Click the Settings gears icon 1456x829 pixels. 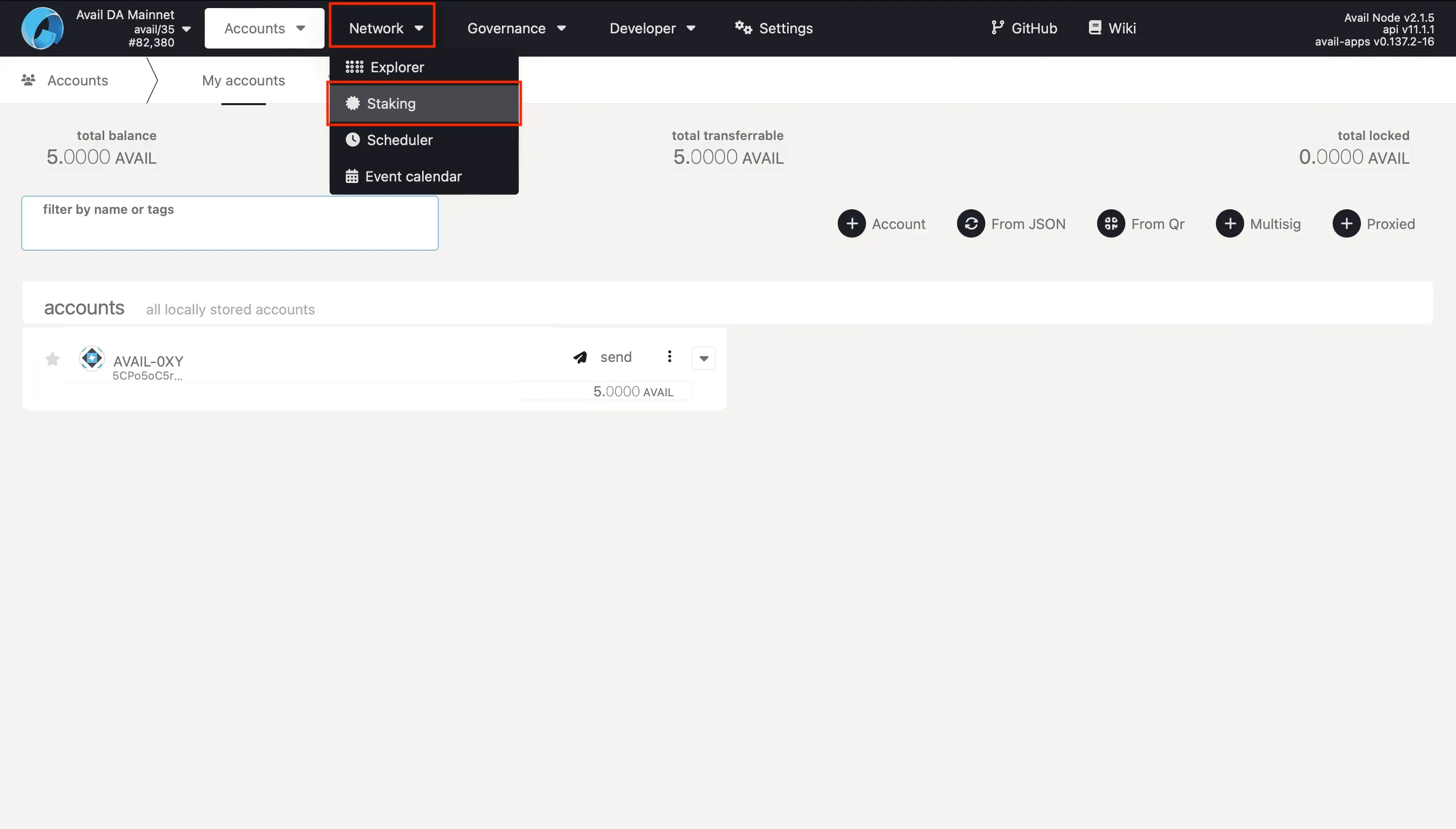coord(743,27)
